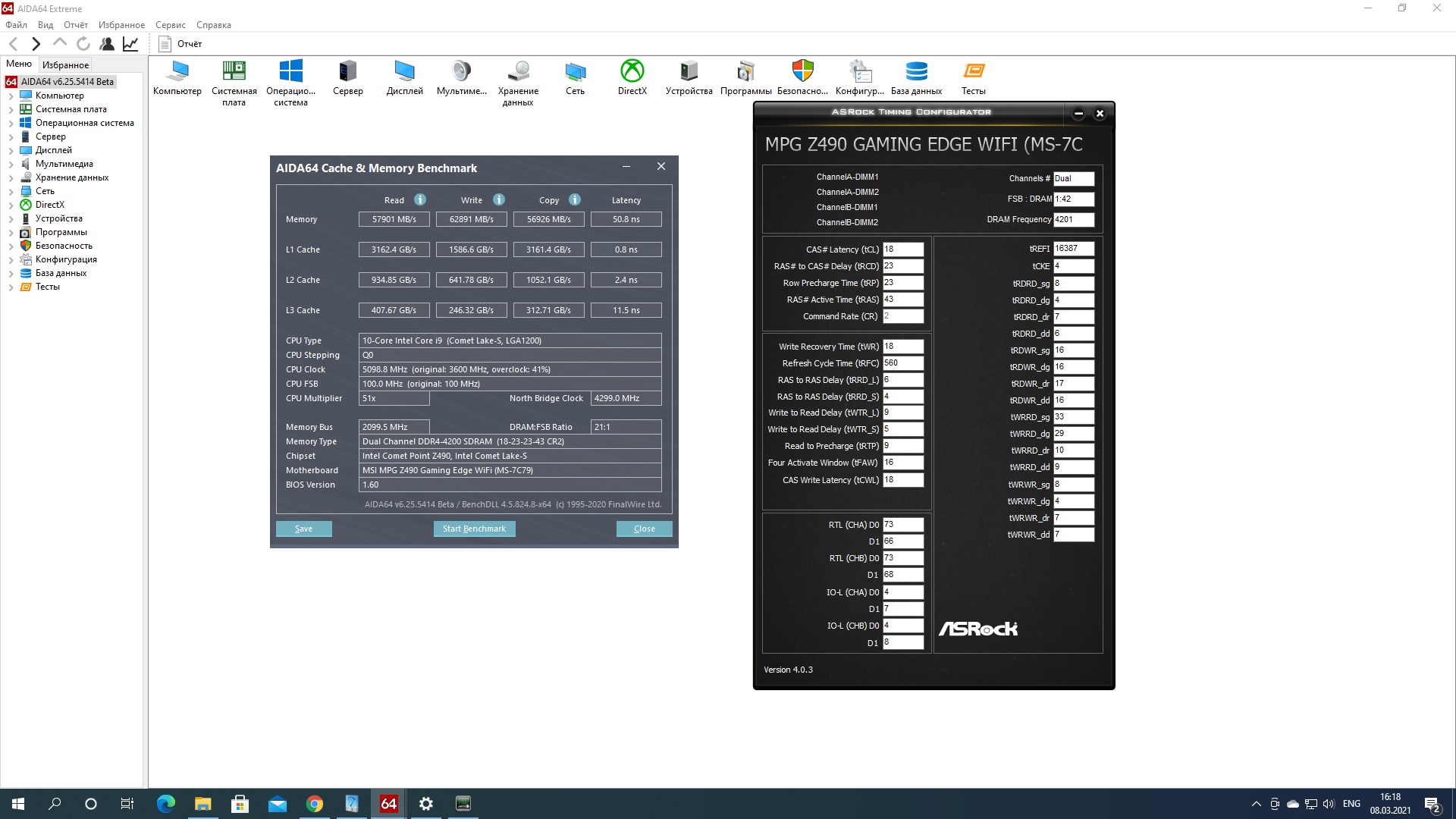Click the Save button in benchmark
The image size is (1456, 819).
pyautogui.click(x=303, y=529)
